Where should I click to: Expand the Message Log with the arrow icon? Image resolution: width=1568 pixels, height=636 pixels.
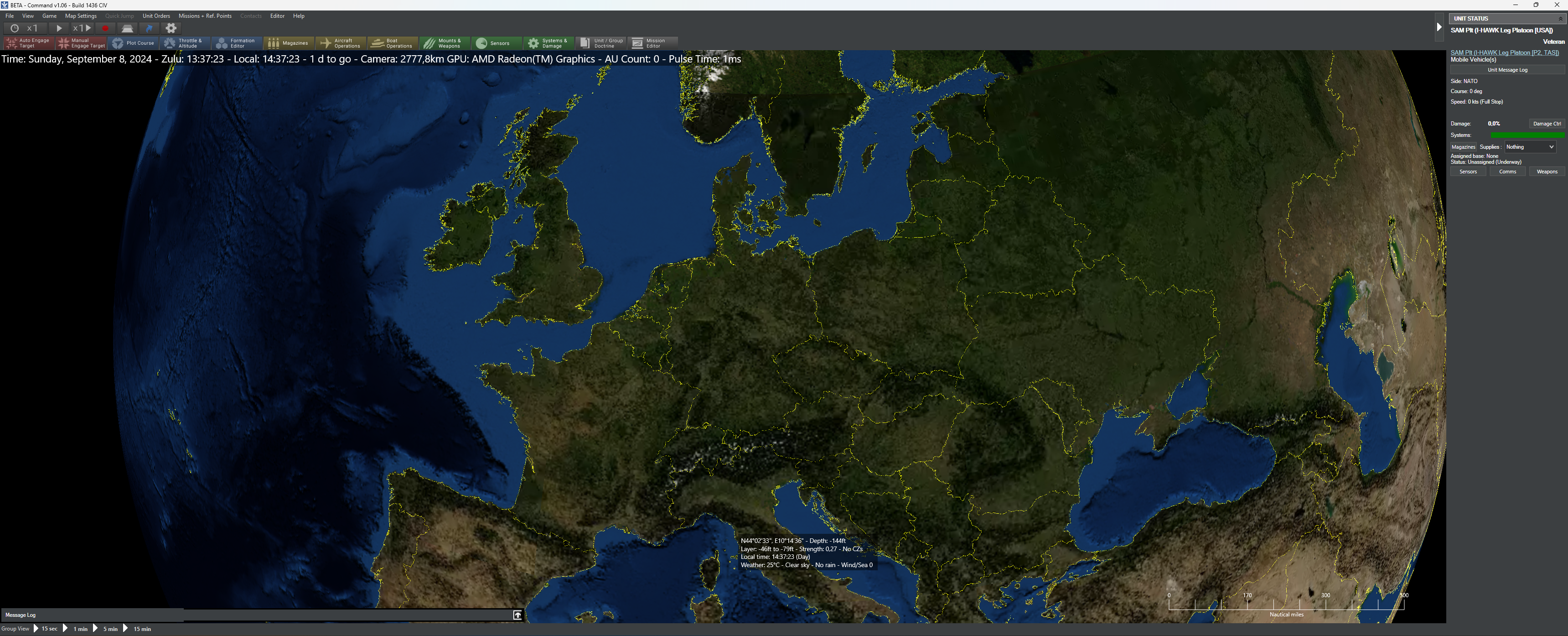[x=517, y=615]
